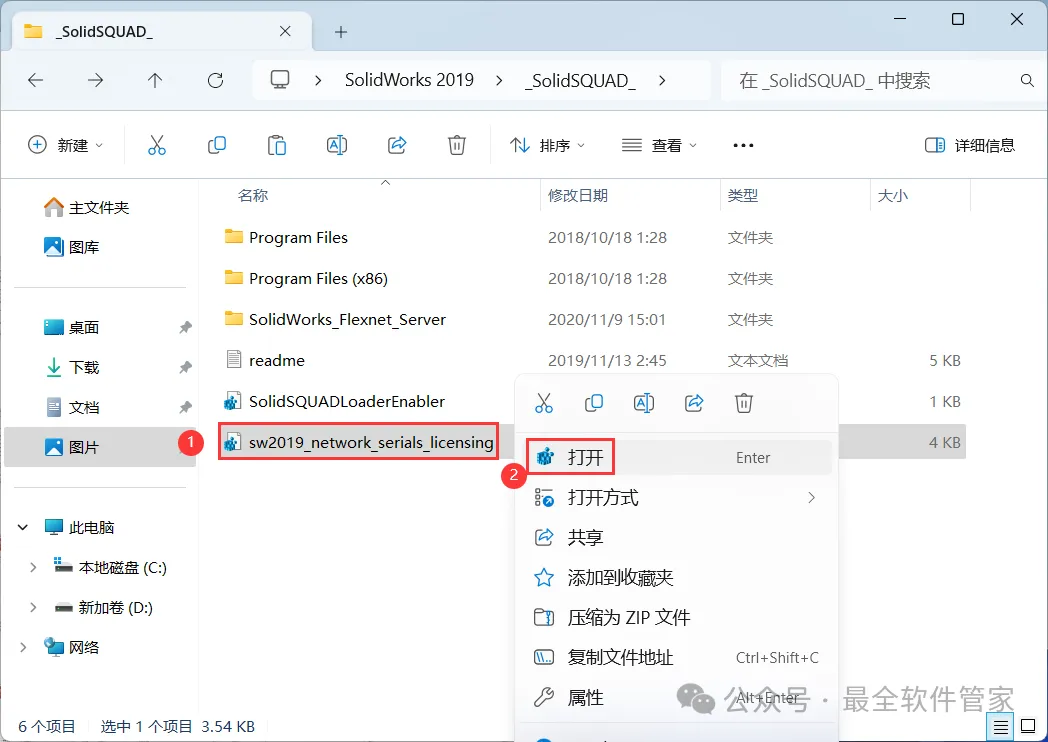1048x742 pixels.
Task: Select 桌面 in the navigation pane
Action: pos(72,328)
